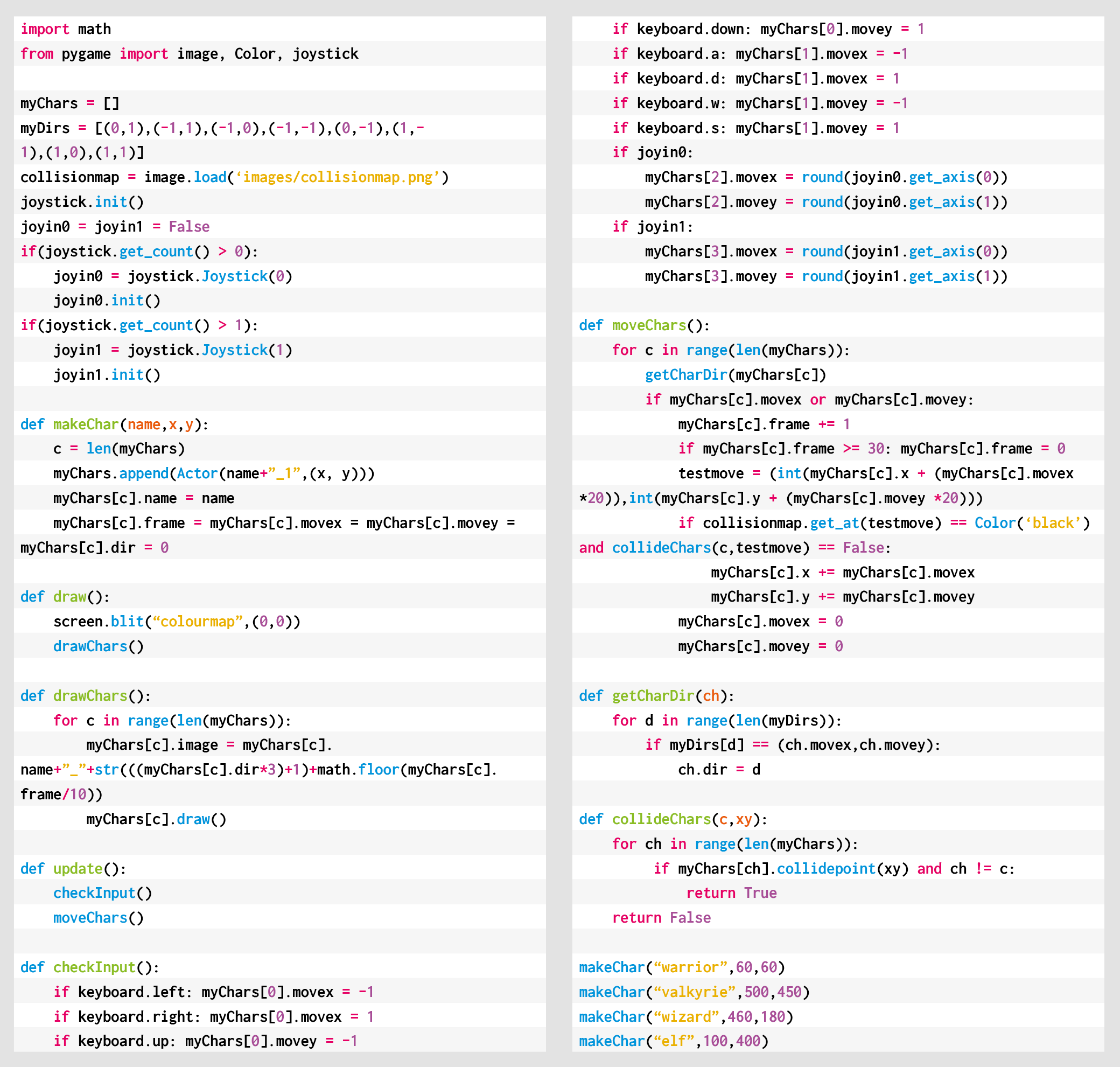Click the 'joyin0 = joyin1 = False' line
Viewport: 1120px width, 1067px height.
115,227
